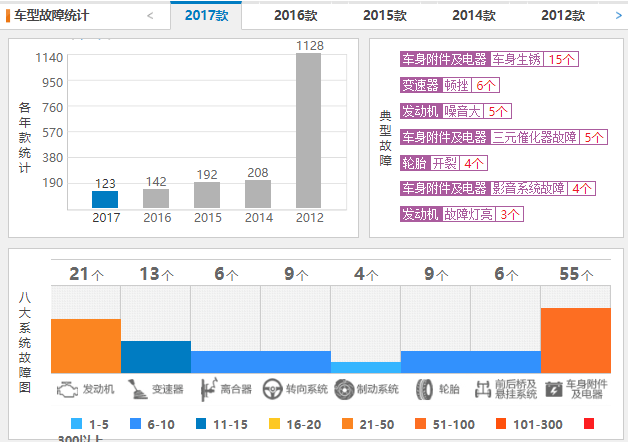Image resolution: width=628 pixels, height=442 pixels.
Task: Click the 2016 bar showing 142
Action: (156, 199)
